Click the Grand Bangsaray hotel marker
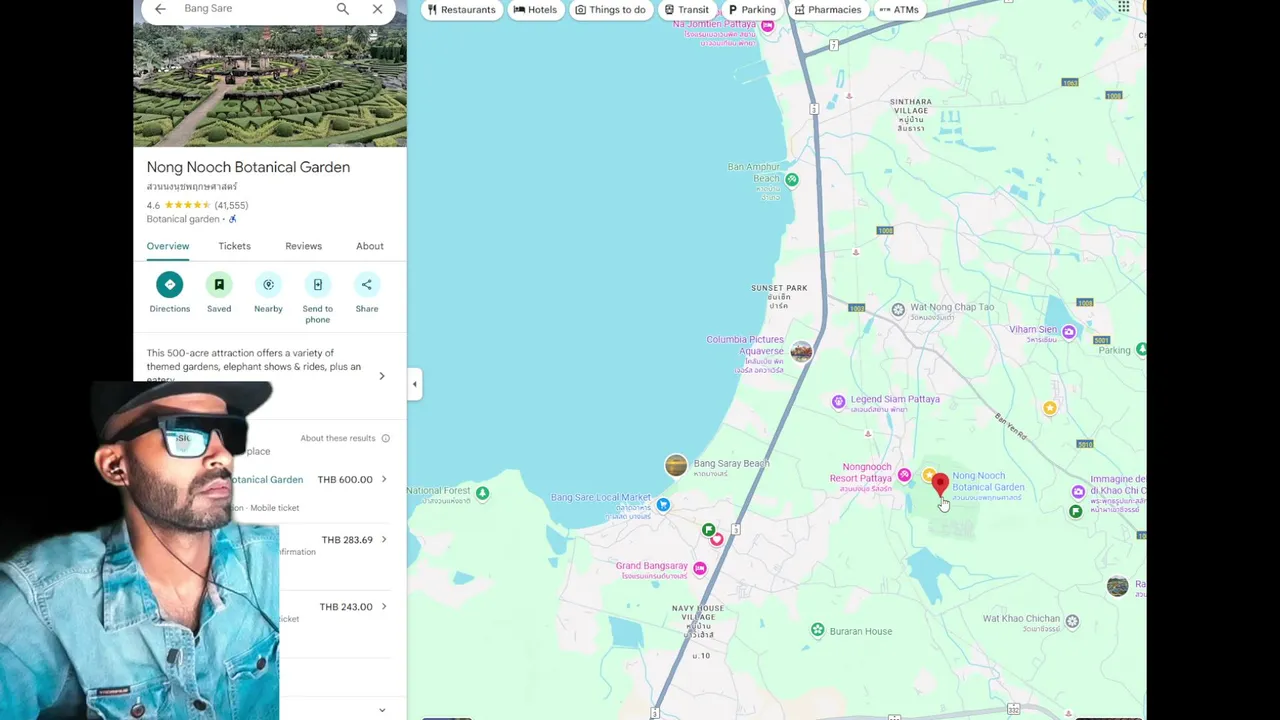This screenshot has height=720, width=1280. pyautogui.click(x=700, y=569)
